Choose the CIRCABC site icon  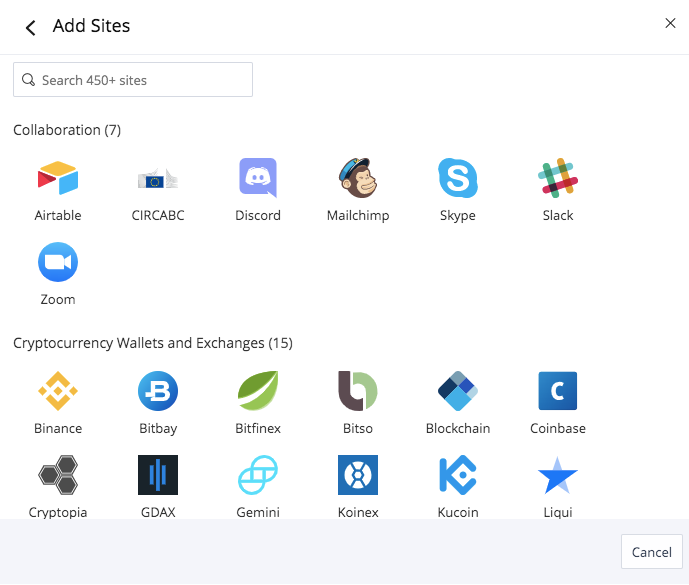click(x=158, y=178)
